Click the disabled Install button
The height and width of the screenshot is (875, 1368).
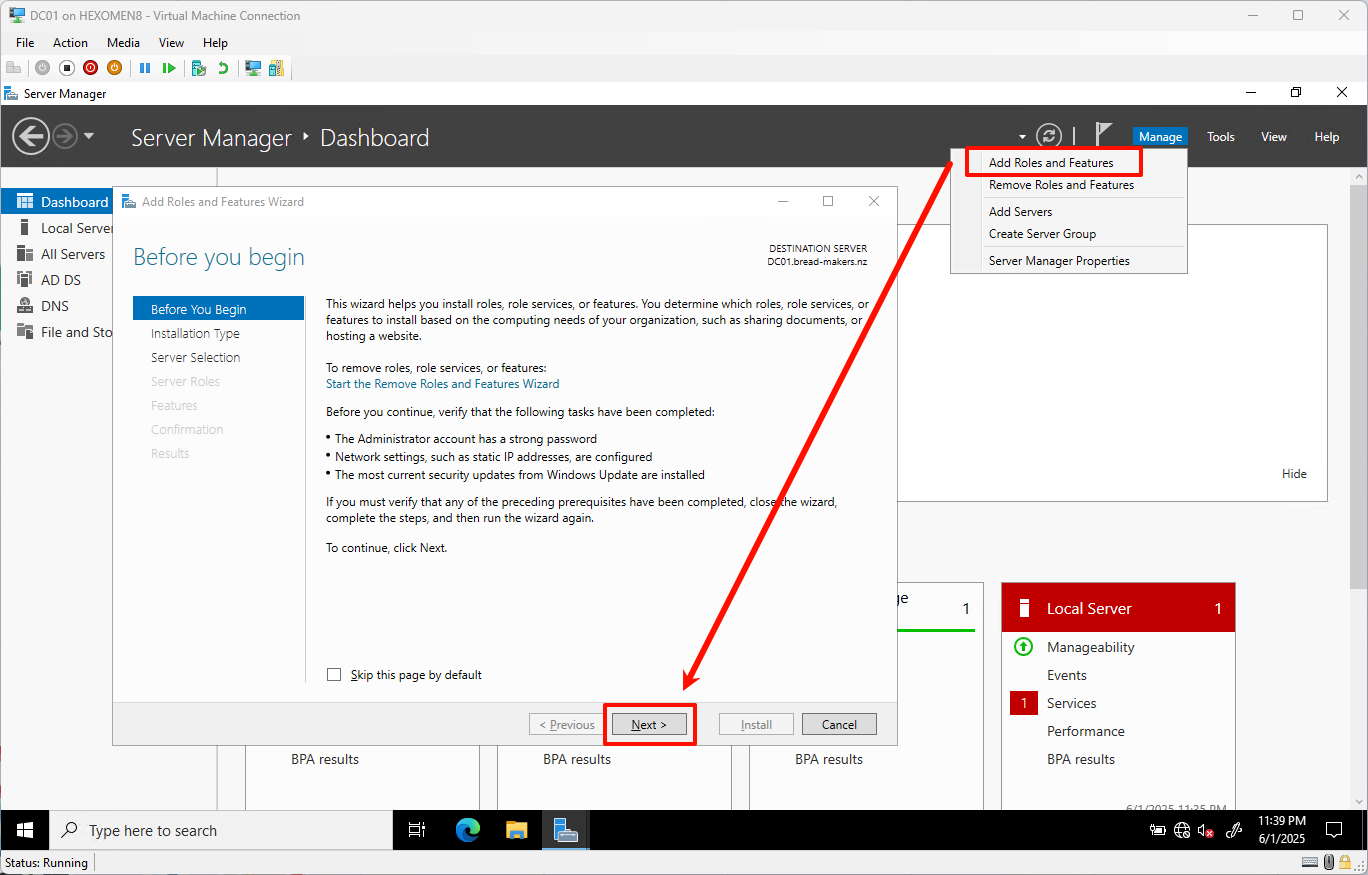coord(756,724)
